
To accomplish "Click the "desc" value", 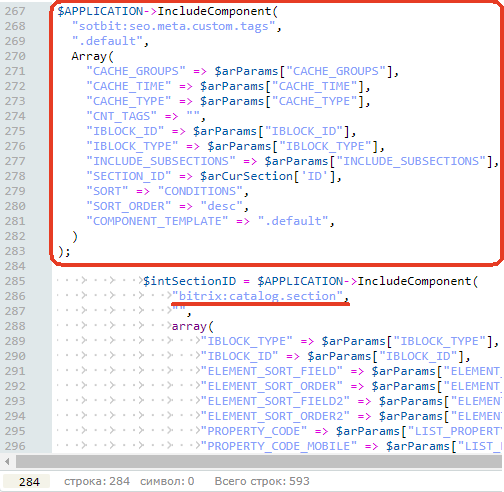I will point(222,206).
